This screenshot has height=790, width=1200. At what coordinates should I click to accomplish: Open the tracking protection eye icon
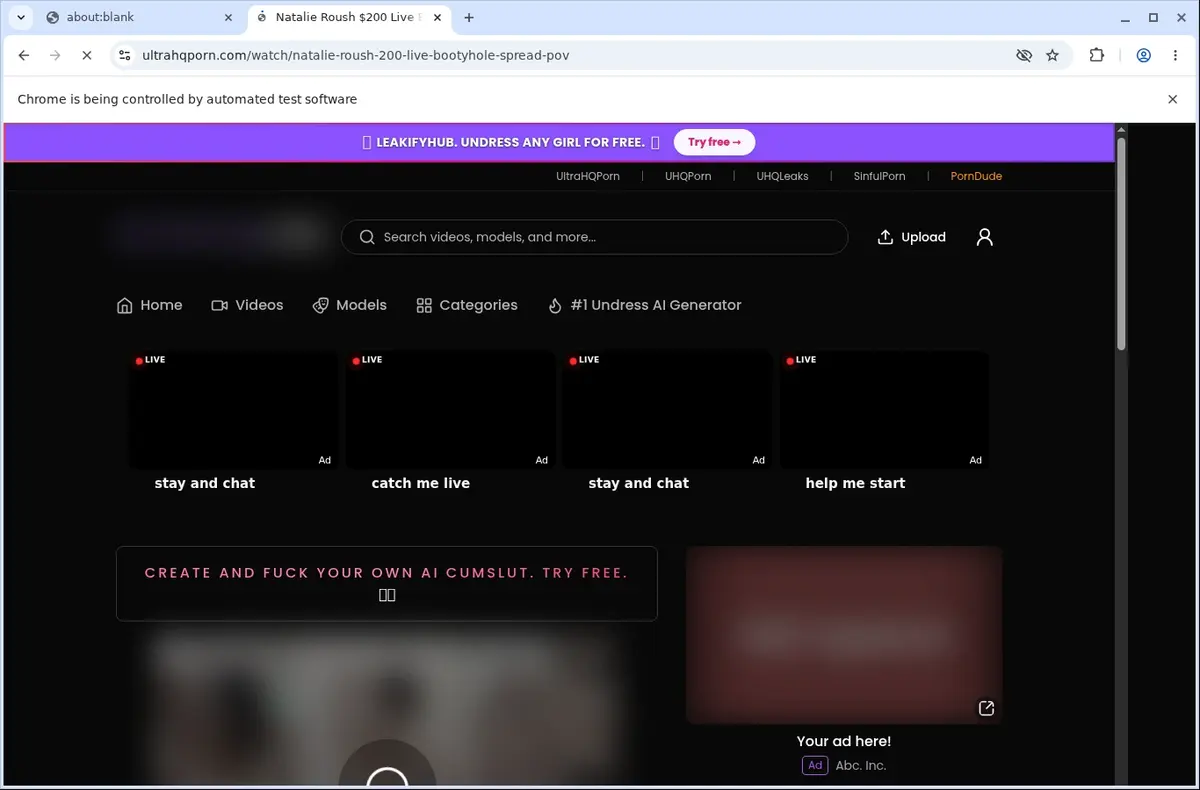(x=1024, y=55)
